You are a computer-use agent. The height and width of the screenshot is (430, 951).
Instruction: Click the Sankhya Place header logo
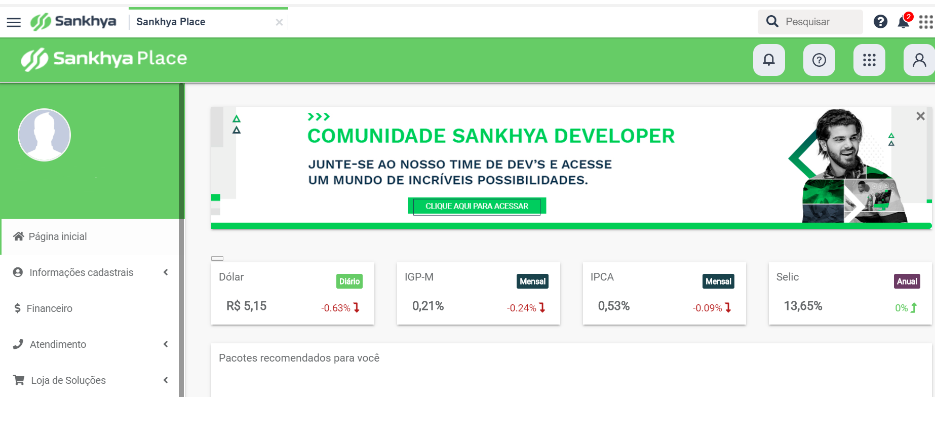click(x=104, y=59)
